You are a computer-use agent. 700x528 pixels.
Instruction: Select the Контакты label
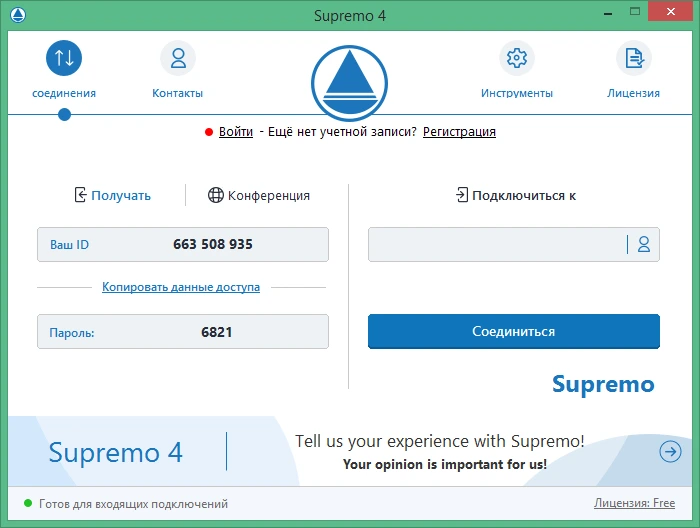[178, 93]
